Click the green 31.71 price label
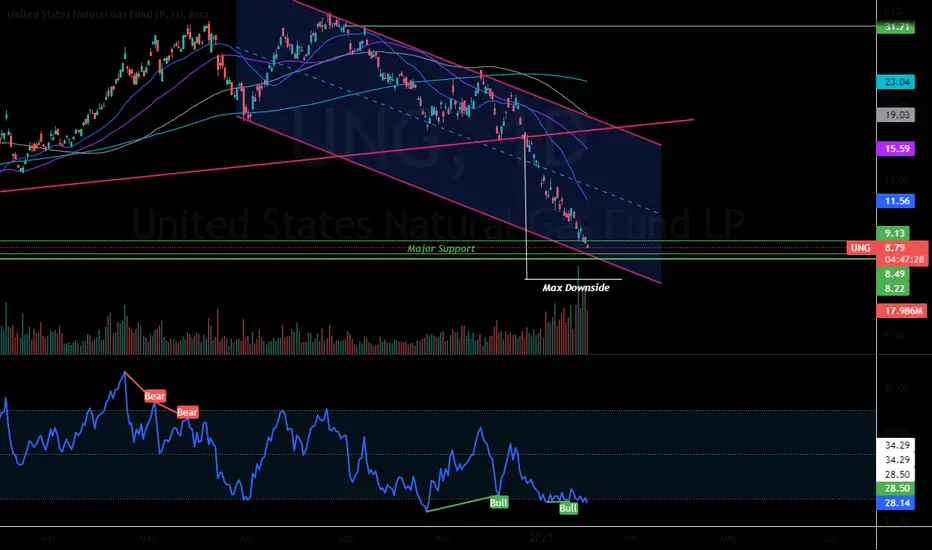932x550 pixels. [896, 27]
